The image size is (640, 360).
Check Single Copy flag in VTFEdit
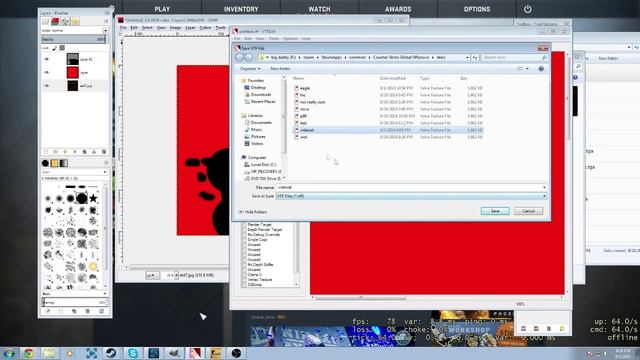coord(244,240)
